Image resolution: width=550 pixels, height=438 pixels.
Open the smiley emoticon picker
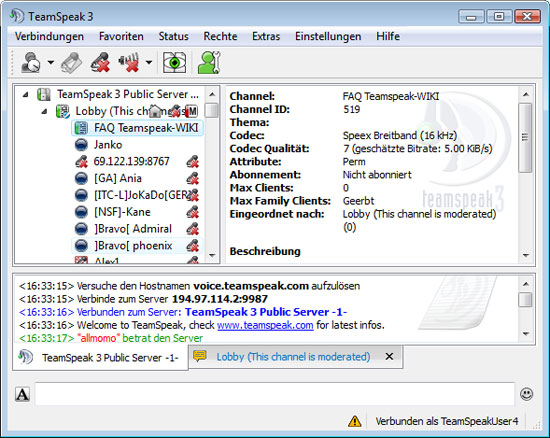tap(526, 394)
